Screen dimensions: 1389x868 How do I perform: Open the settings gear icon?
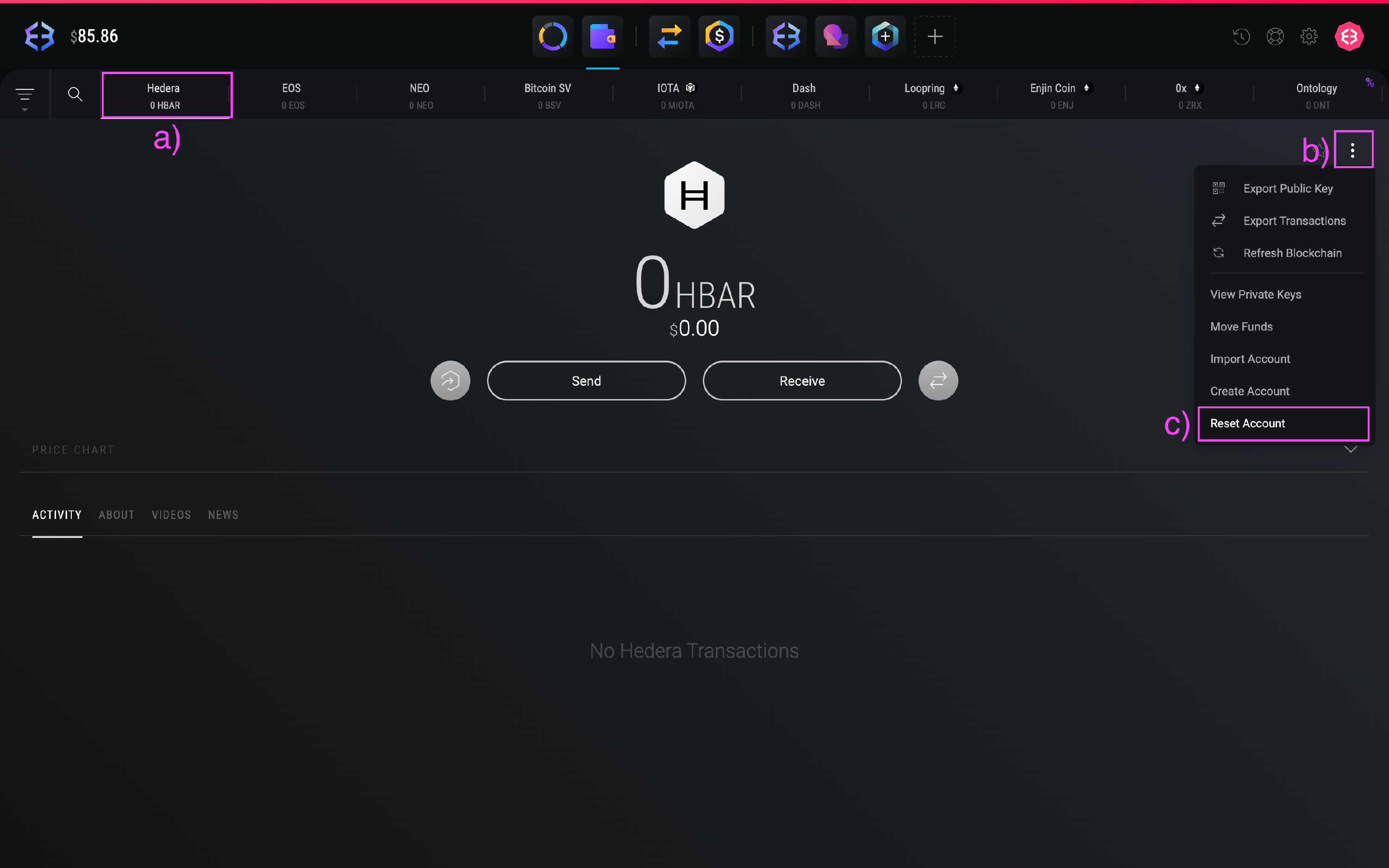point(1308,37)
